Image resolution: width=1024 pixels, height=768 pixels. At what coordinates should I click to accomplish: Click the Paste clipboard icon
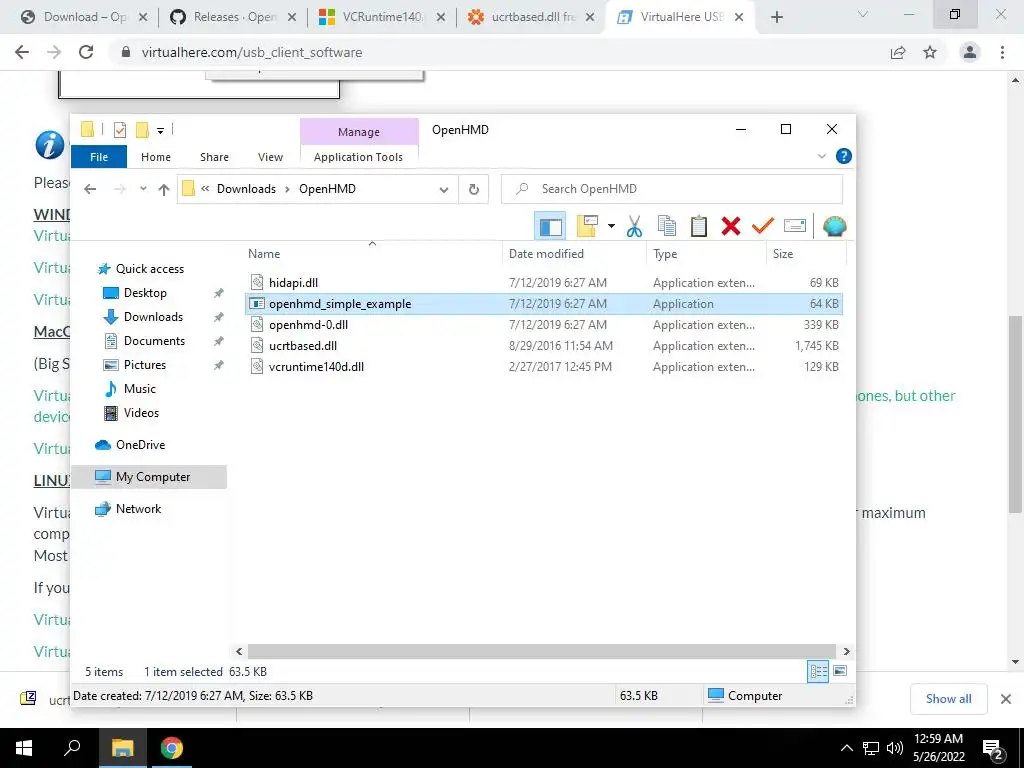click(x=699, y=226)
